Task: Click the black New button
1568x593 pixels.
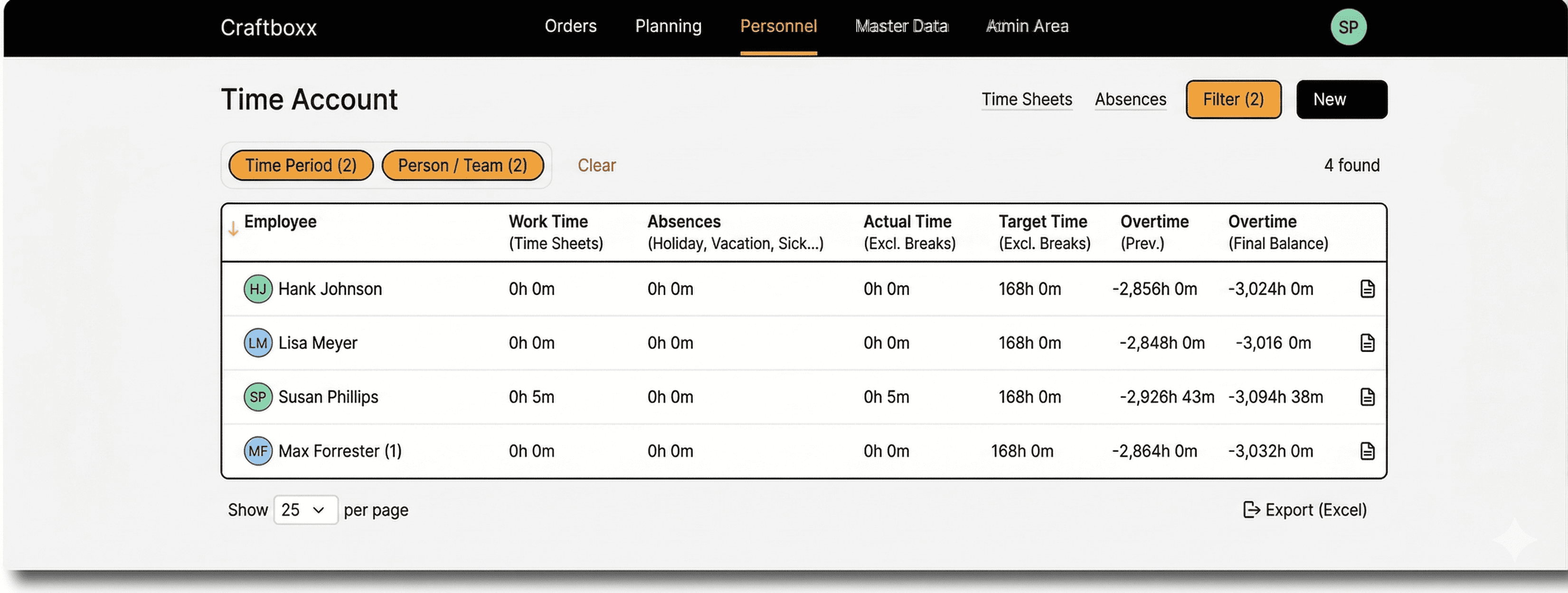Action: [x=1341, y=99]
